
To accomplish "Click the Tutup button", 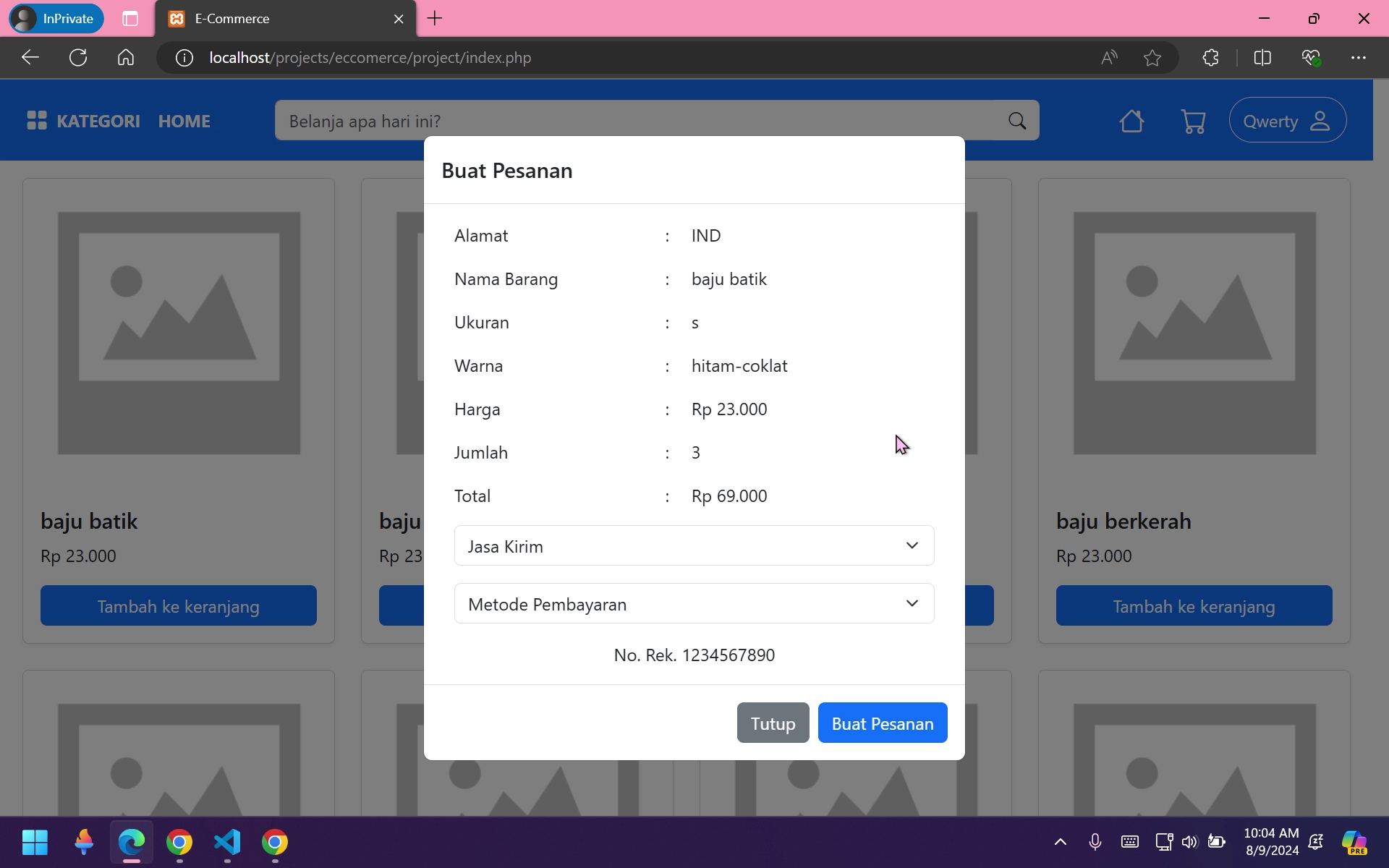I will coord(773,723).
